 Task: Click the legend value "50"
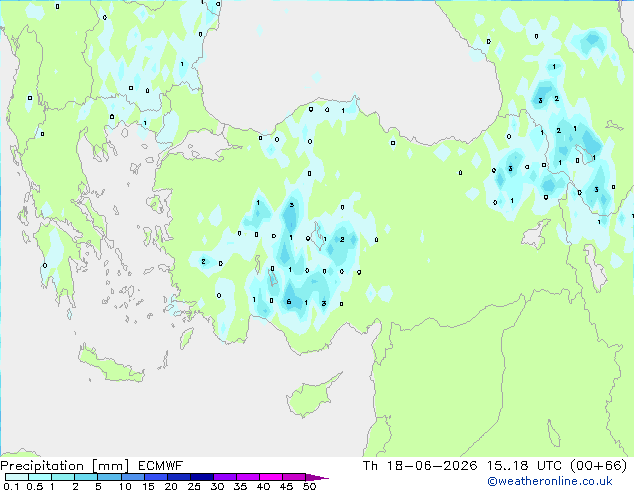click(x=309, y=486)
